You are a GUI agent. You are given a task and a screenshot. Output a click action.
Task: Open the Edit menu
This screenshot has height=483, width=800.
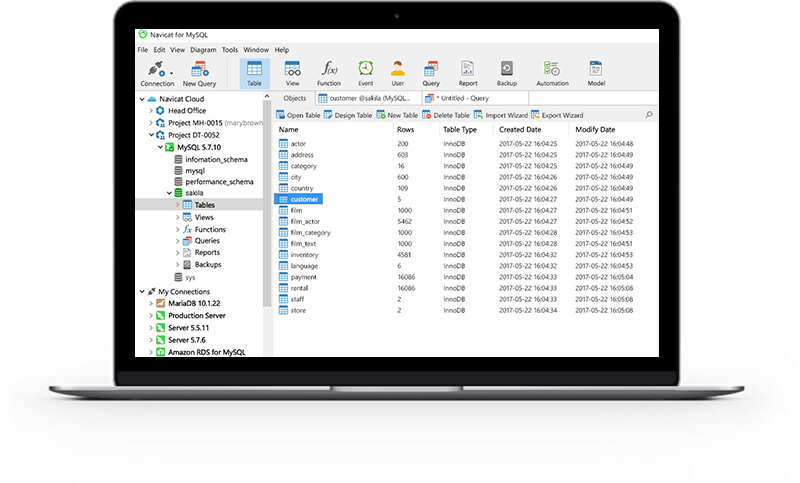click(x=159, y=50)
